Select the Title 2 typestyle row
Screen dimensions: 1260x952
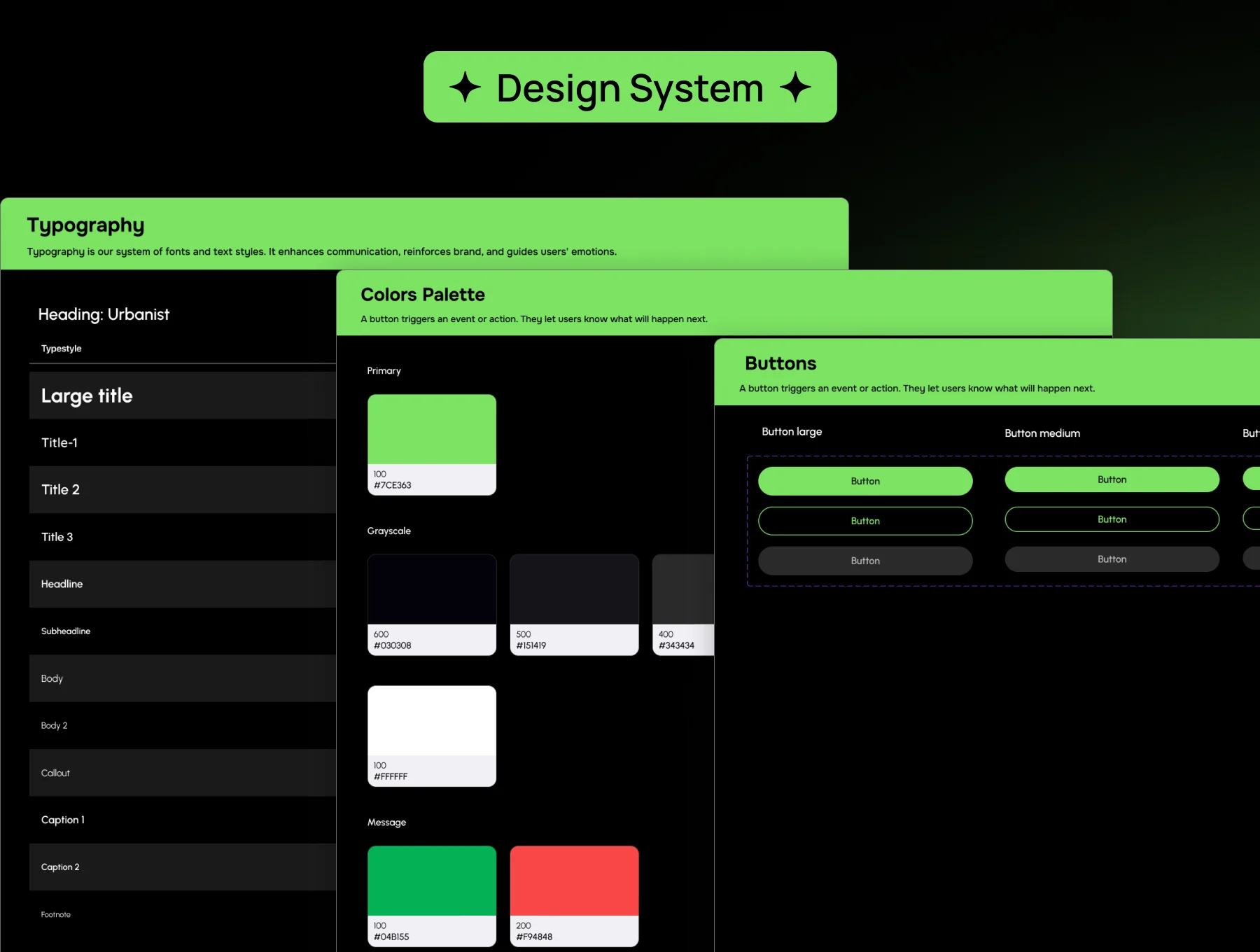(183, 489)
